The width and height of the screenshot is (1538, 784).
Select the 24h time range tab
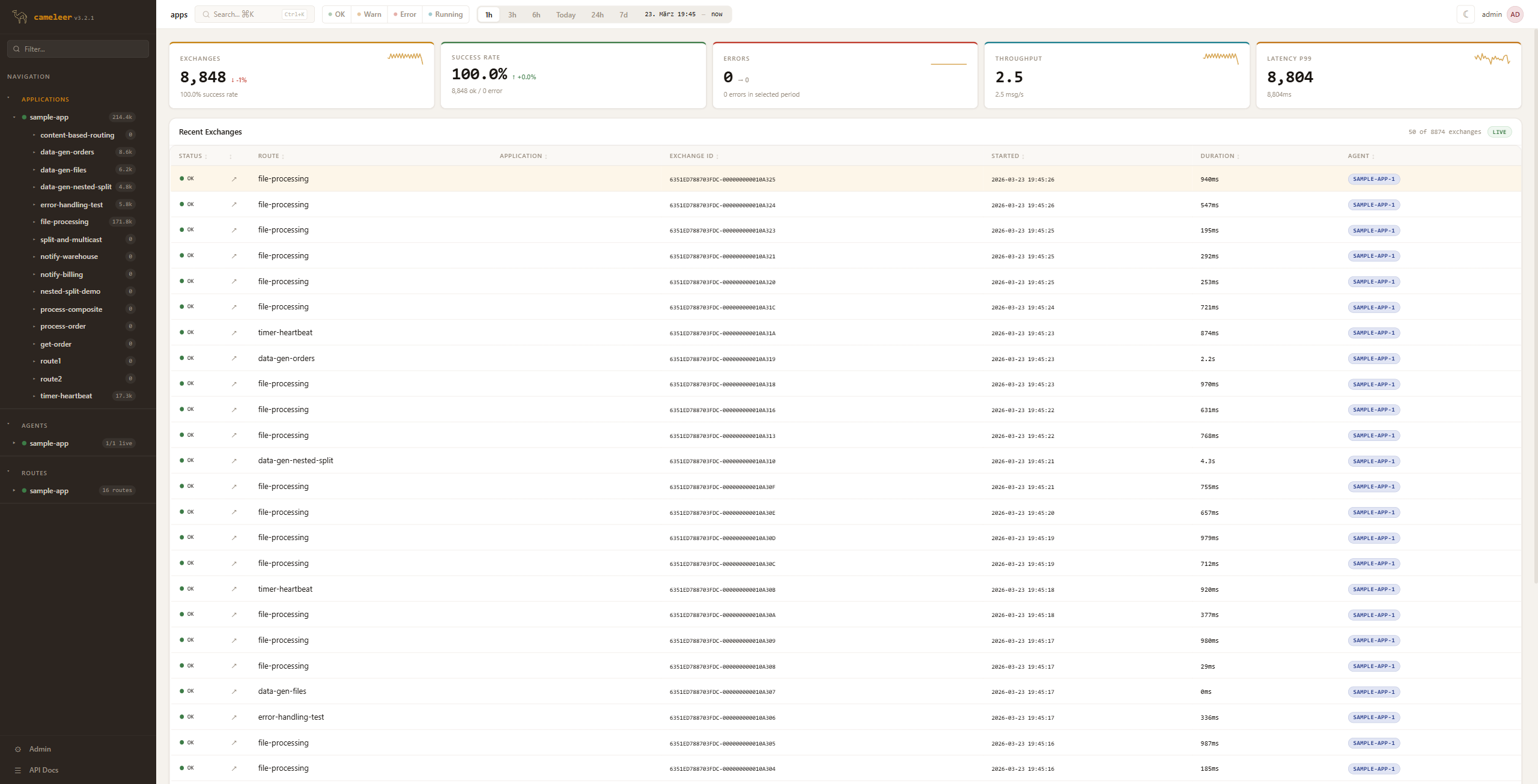tap(597, 15)
